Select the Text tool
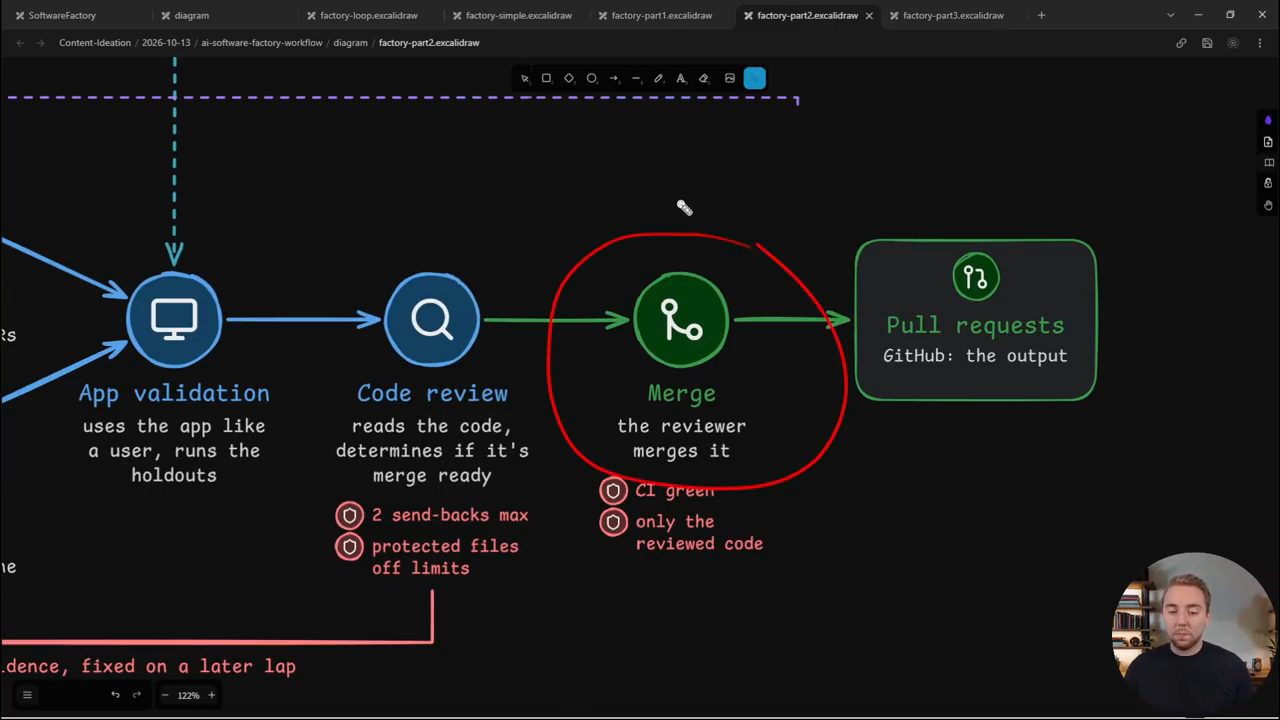Viewport: 1280px width, 720px height. 681,78
